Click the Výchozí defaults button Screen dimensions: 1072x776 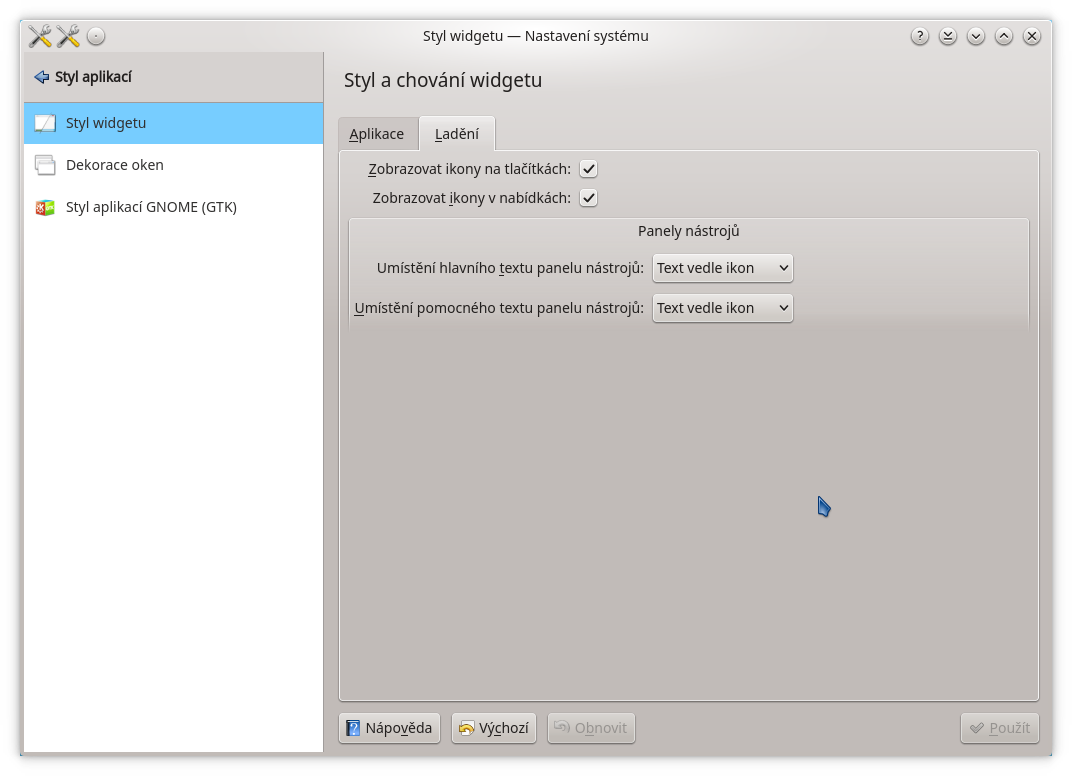494,728
